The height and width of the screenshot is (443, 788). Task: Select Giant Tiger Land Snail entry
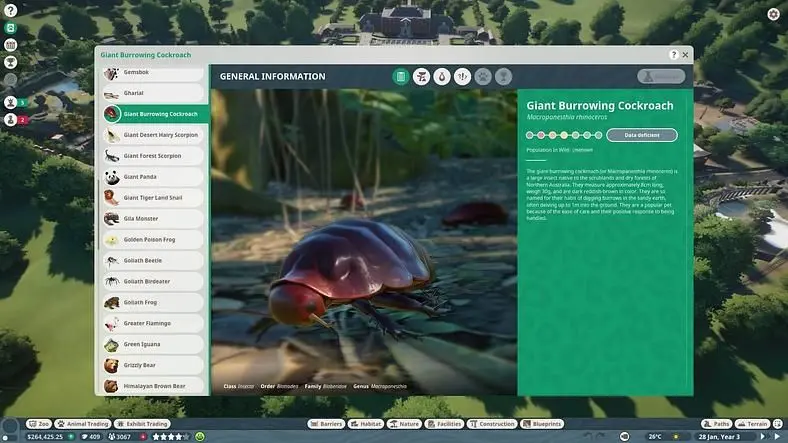(154, 198)
